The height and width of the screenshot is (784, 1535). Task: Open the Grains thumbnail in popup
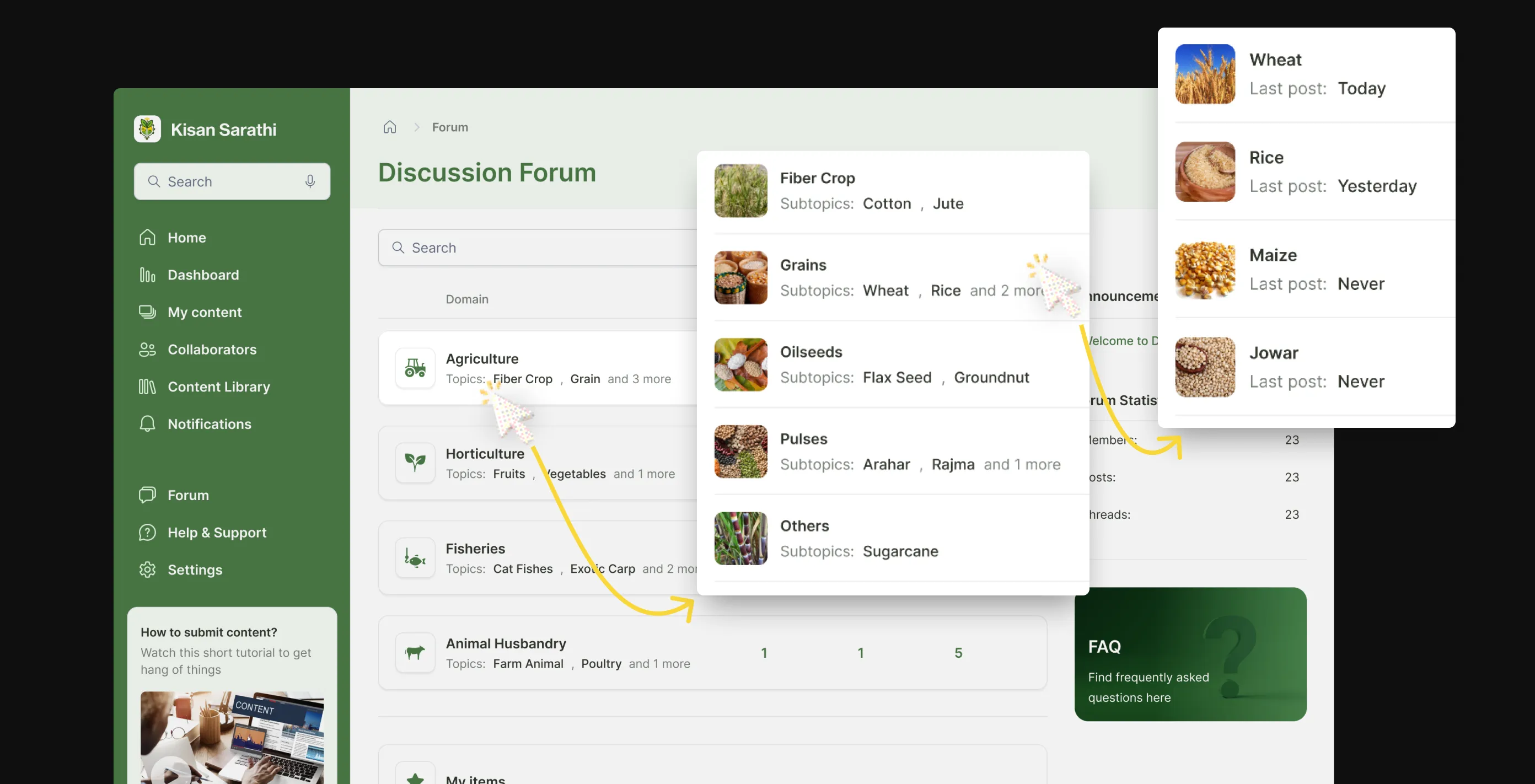click(x=740, y=278)
